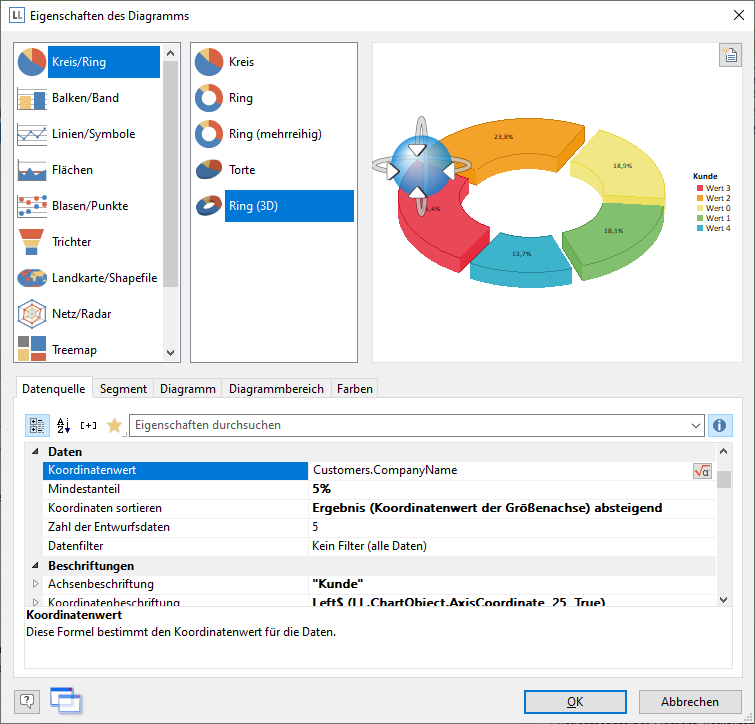The image size is (755, 724).
Task: Select the Landkarte/Shapefile map icon
Action: point(32,278)
